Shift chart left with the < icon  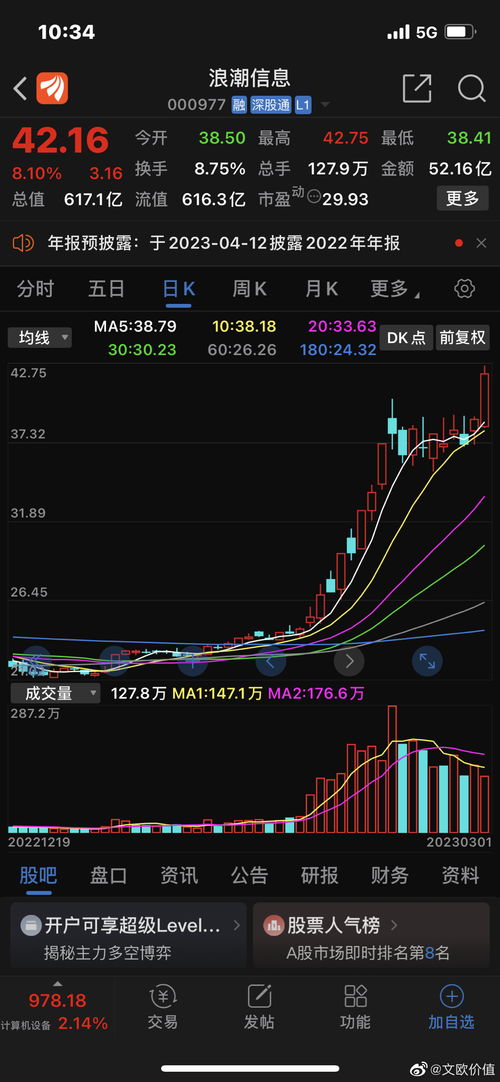[271, 661]
